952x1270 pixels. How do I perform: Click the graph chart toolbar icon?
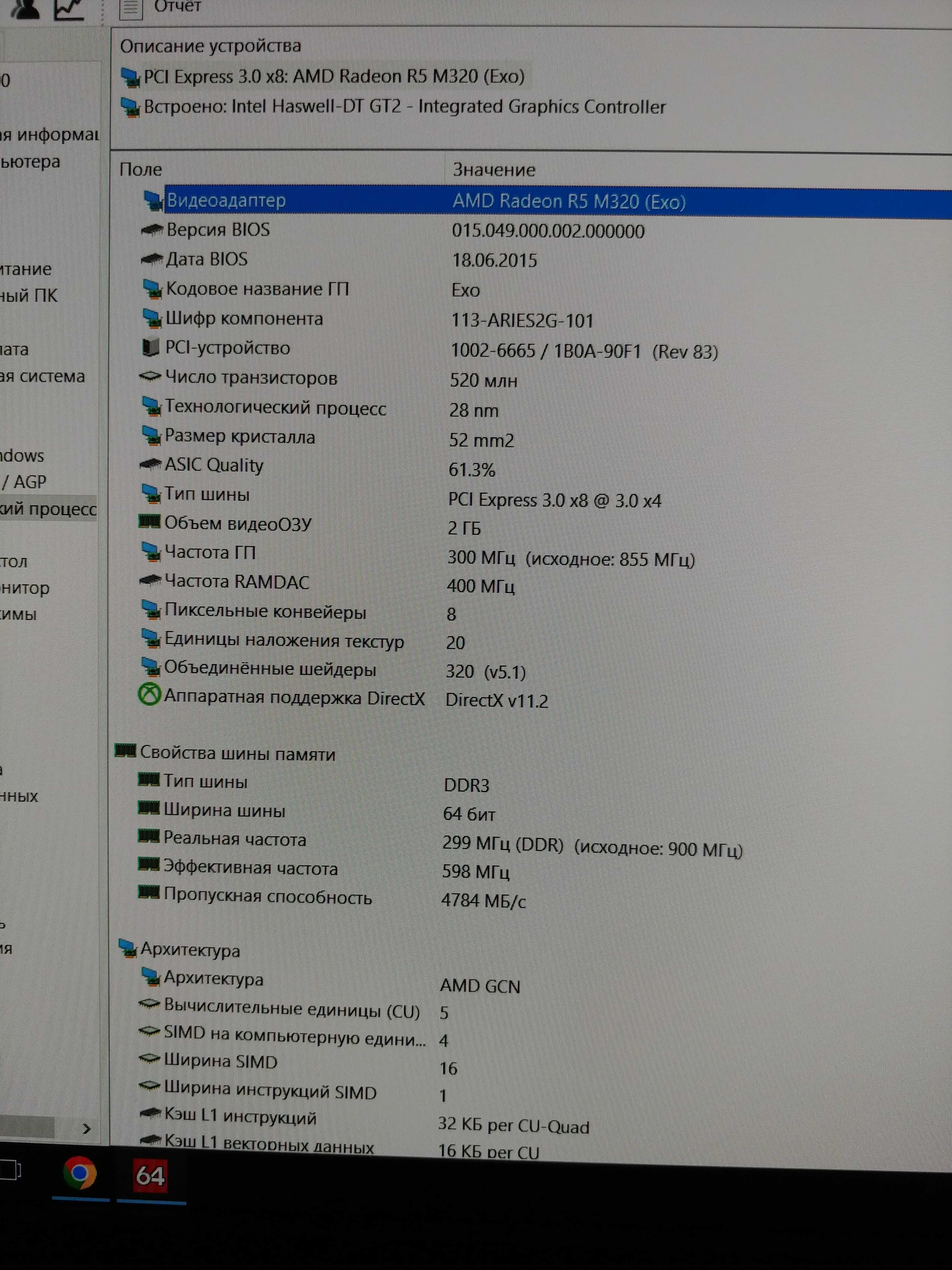pos(70,9)
